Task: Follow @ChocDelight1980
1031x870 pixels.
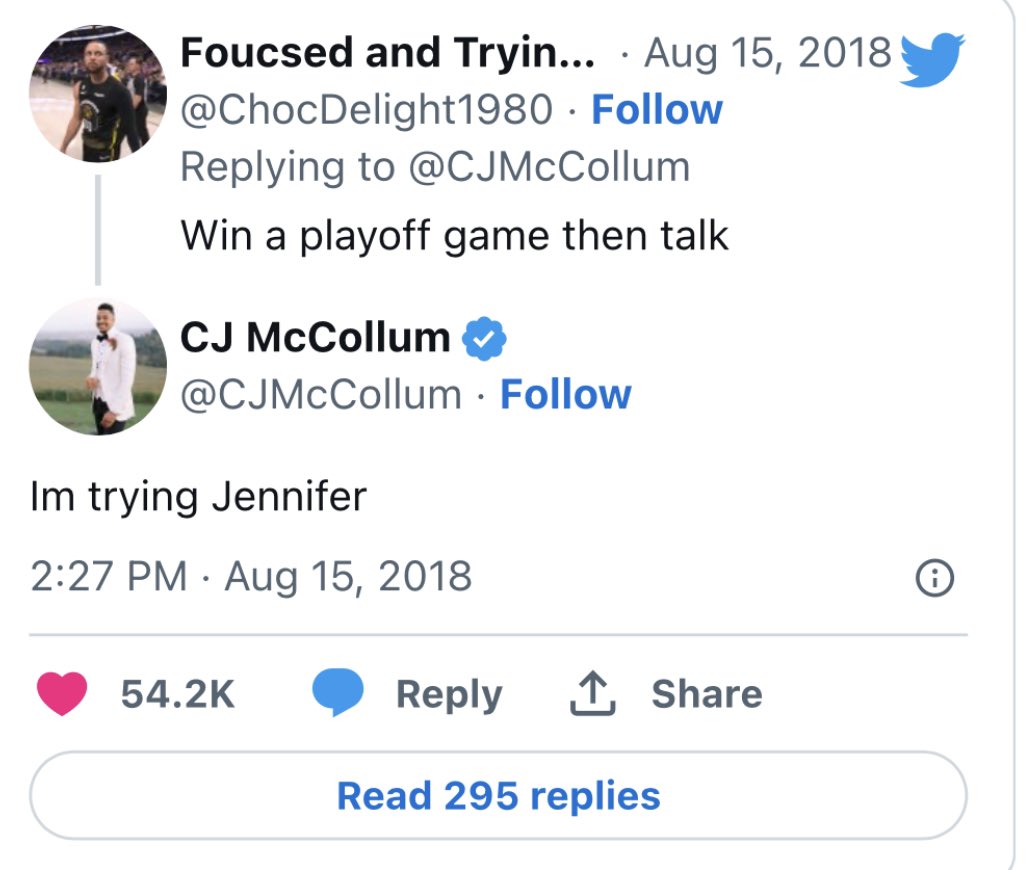Action: click(x=657, y=110)
